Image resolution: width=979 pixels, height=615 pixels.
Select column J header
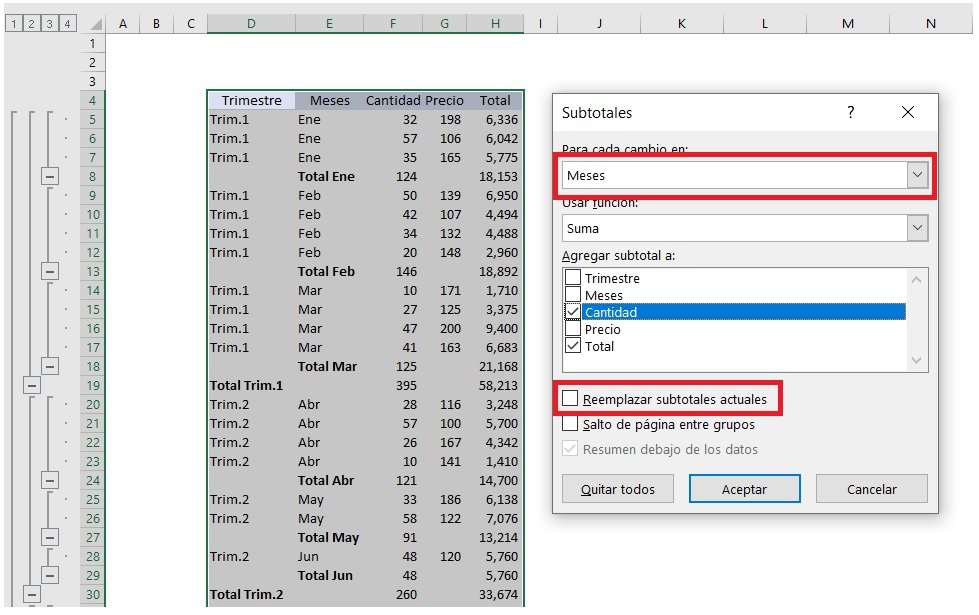(599, 23)
